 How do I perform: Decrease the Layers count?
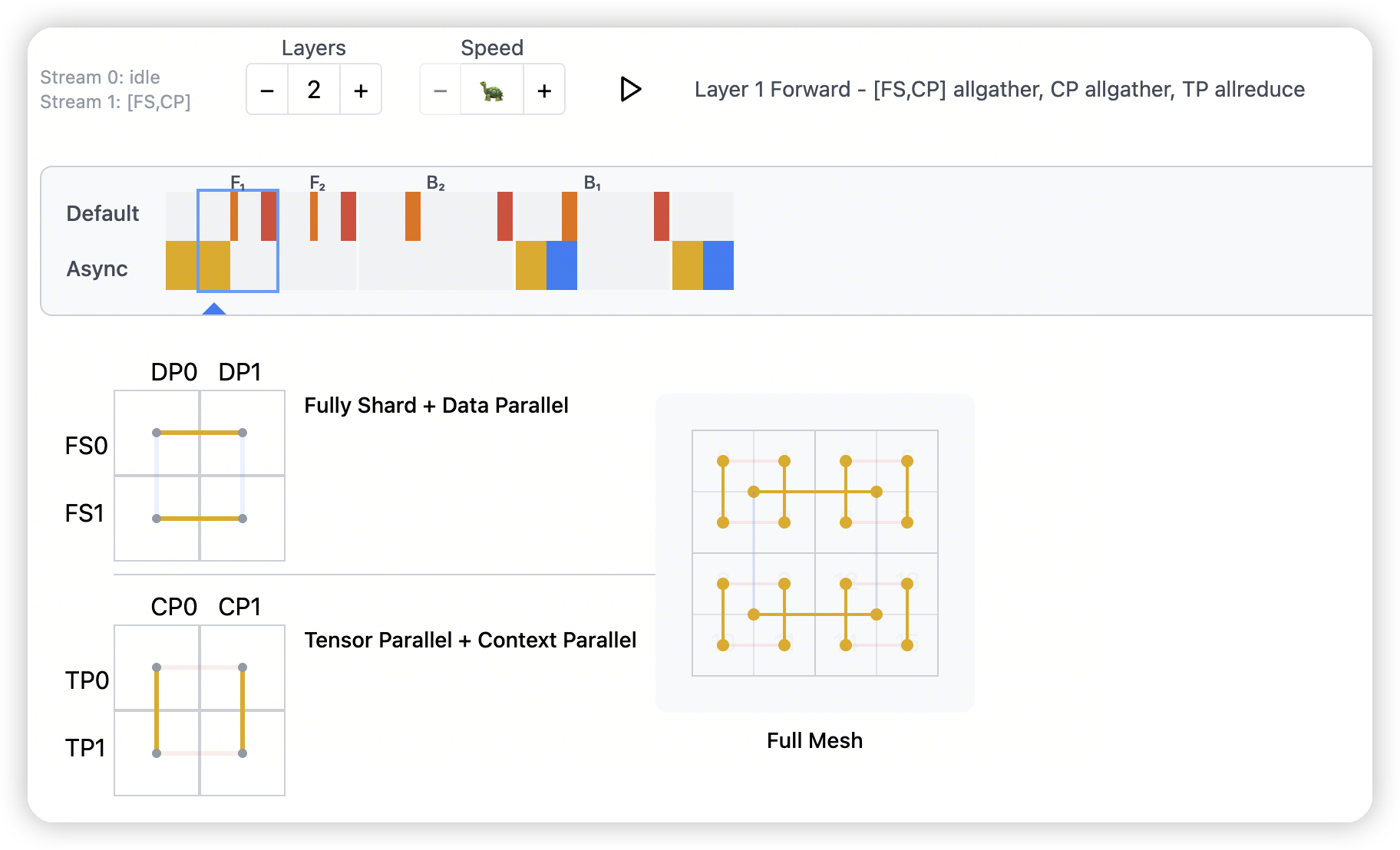267,91
